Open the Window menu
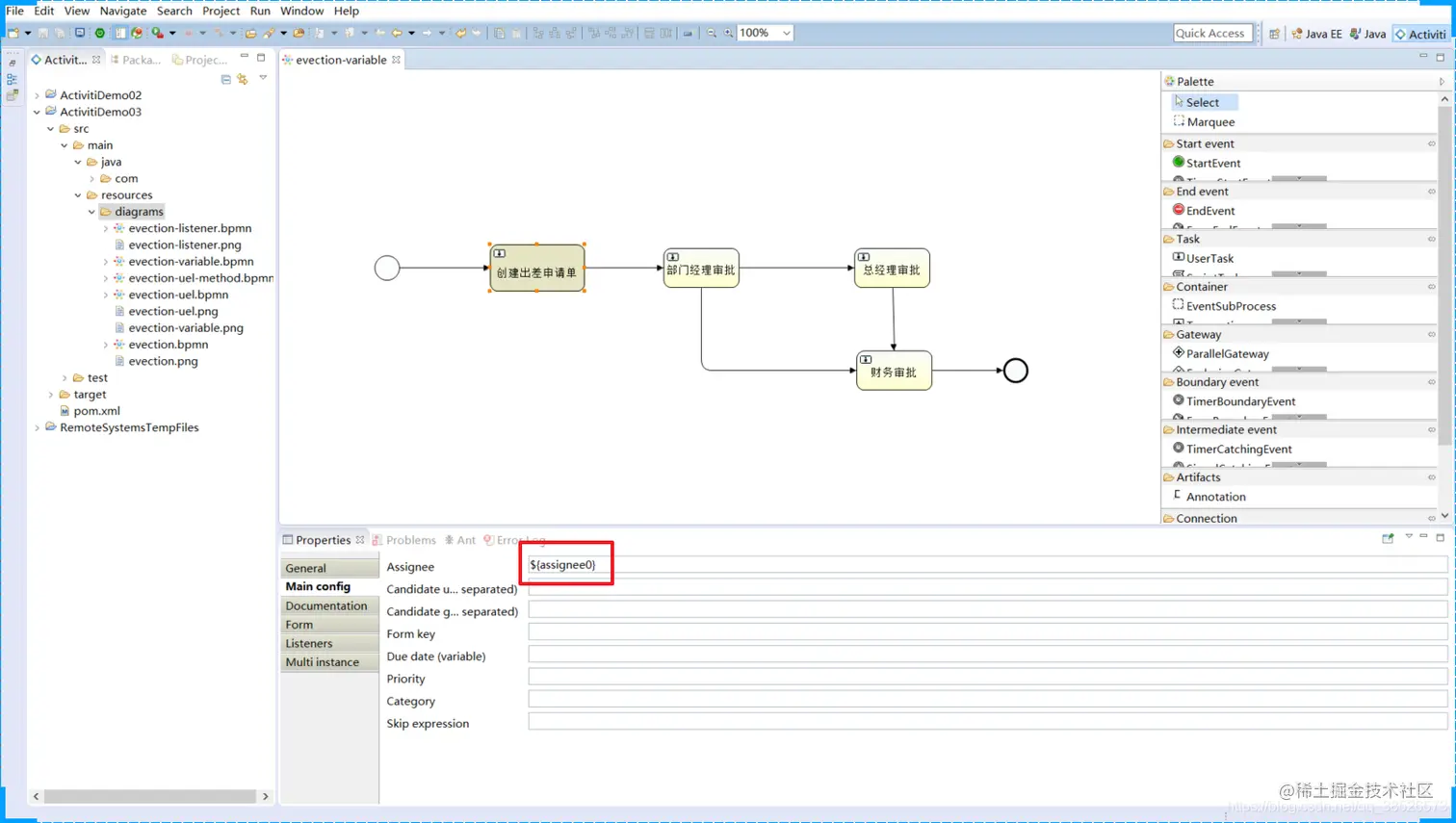1456x823 pixels. click(x=301, y=11)
